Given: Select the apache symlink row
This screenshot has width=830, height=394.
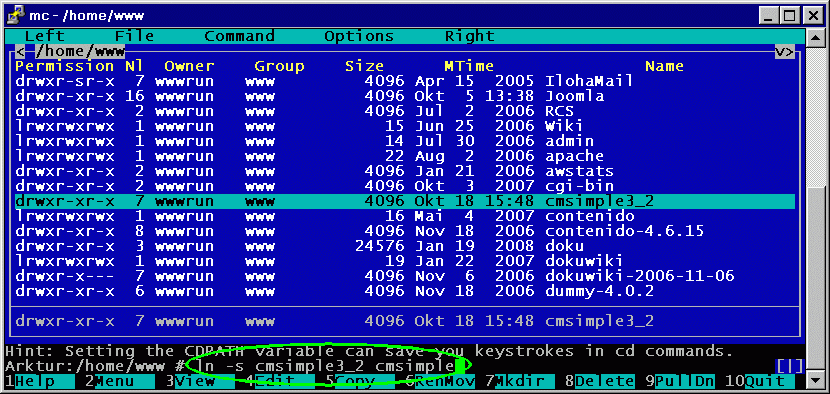Looking at the screenshot, I should pyautogui.click(x=405, y=156).
